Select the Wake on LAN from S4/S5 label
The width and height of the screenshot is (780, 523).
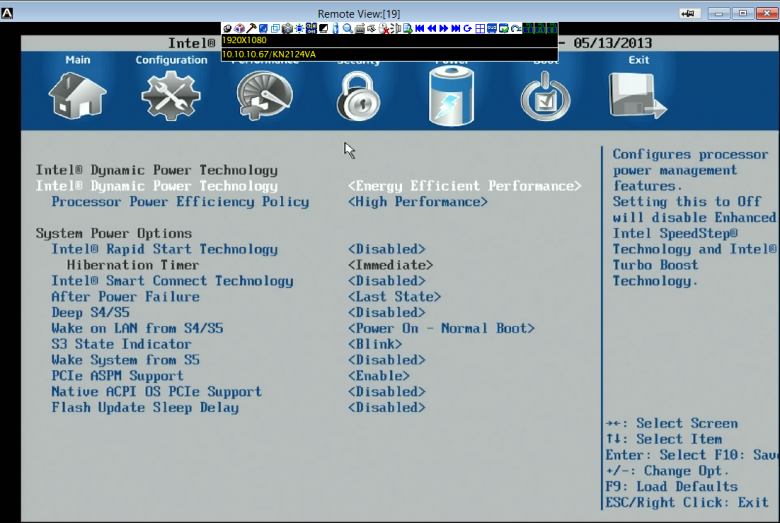pyautogui.click(x=137, y=328)
